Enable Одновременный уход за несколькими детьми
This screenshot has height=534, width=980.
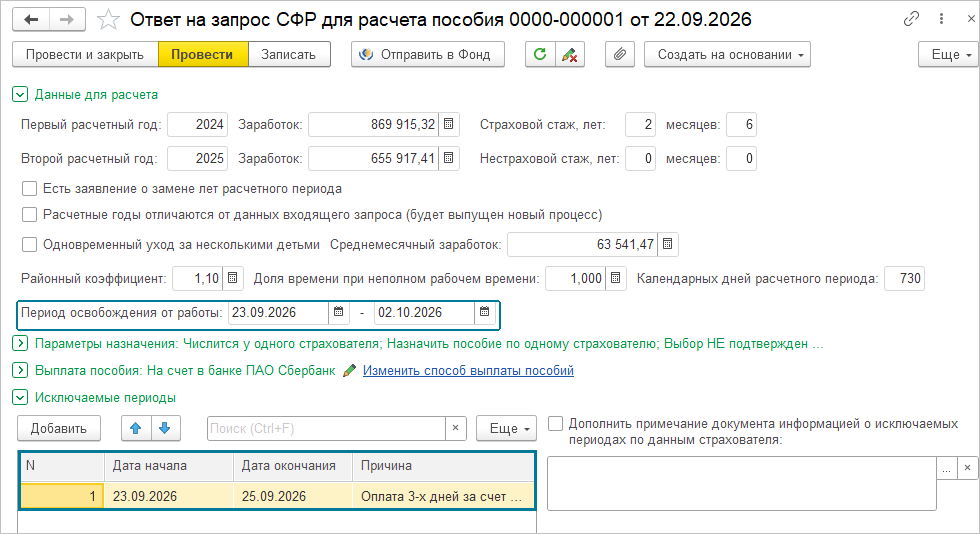coord(29,244)
